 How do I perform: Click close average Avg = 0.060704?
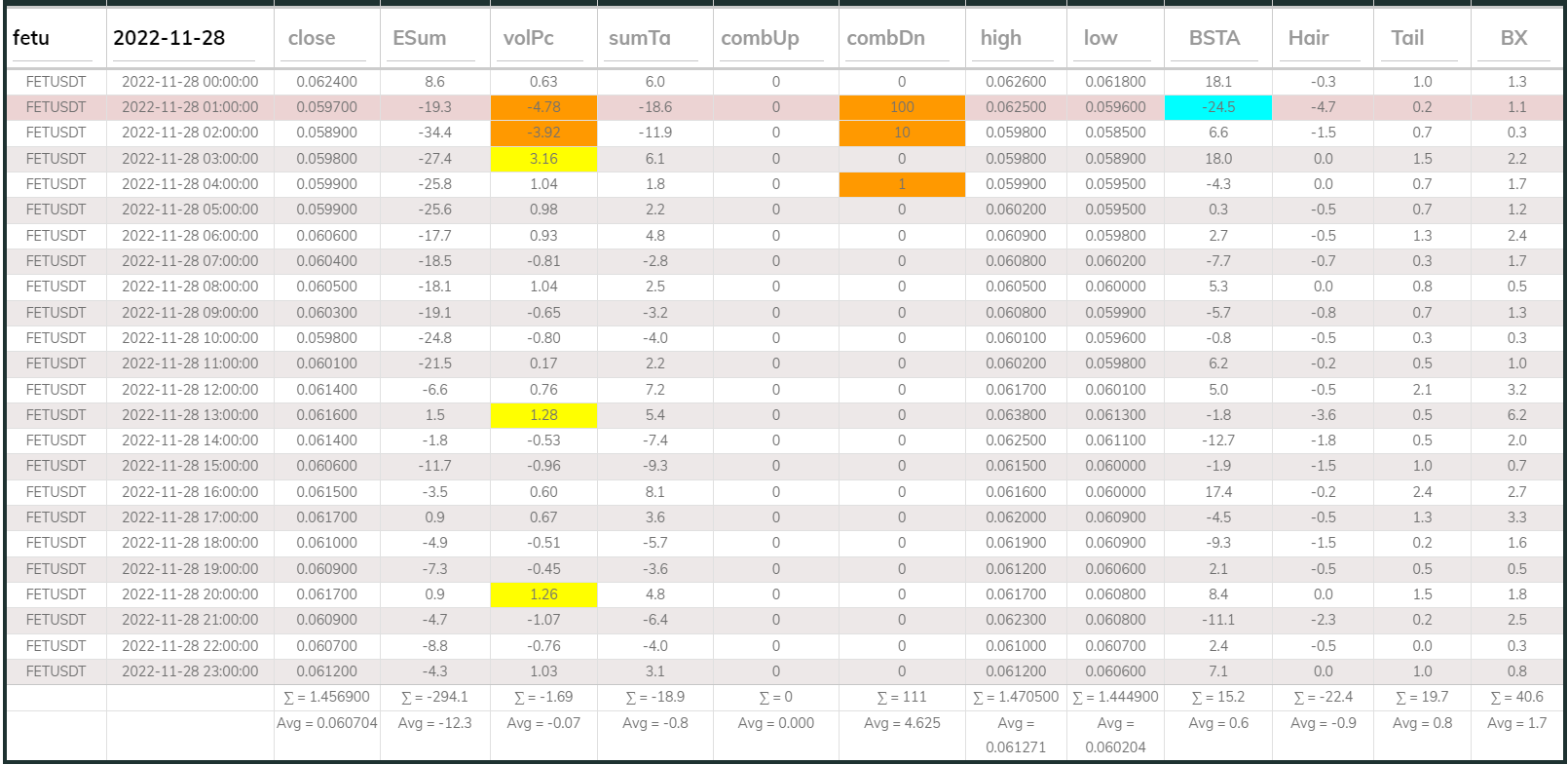[326, 723]
